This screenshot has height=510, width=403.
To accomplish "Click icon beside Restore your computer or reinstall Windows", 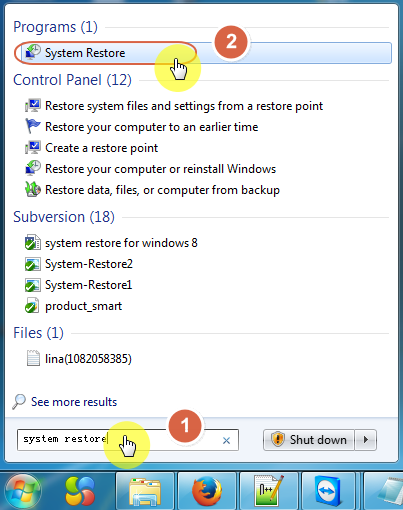I will point(33,168).
